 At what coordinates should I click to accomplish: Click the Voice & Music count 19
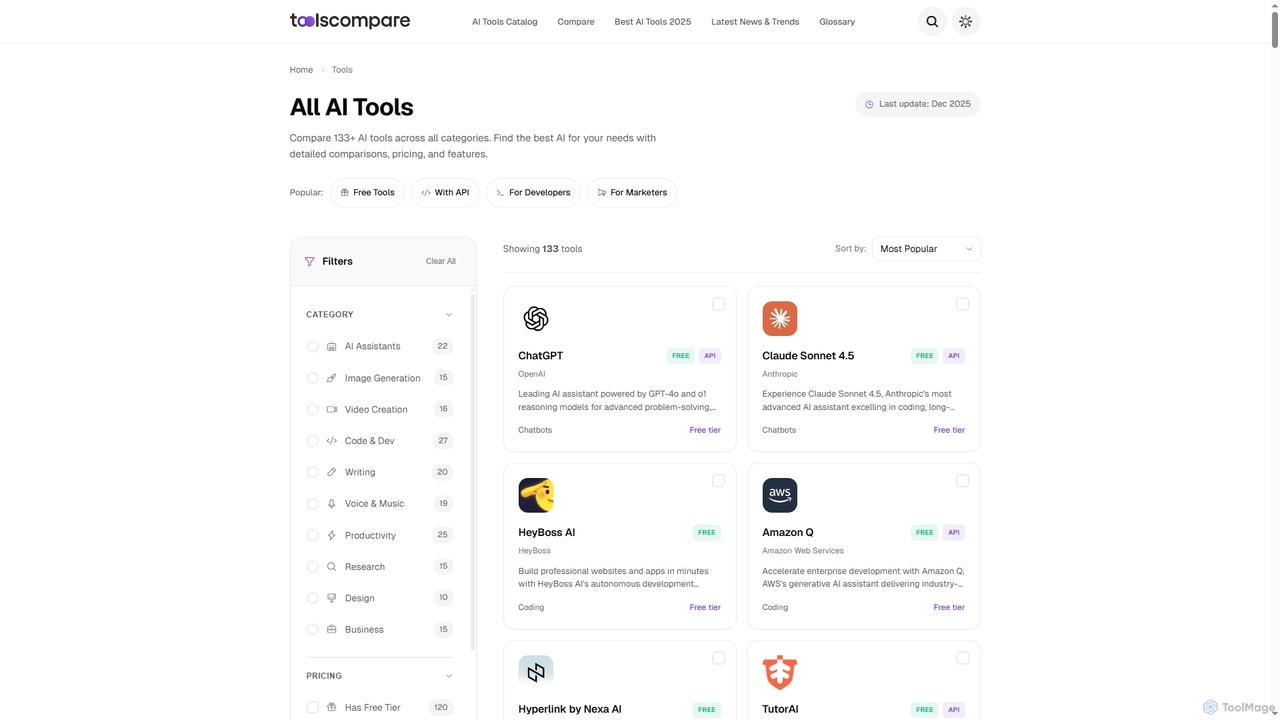[443, 504]
